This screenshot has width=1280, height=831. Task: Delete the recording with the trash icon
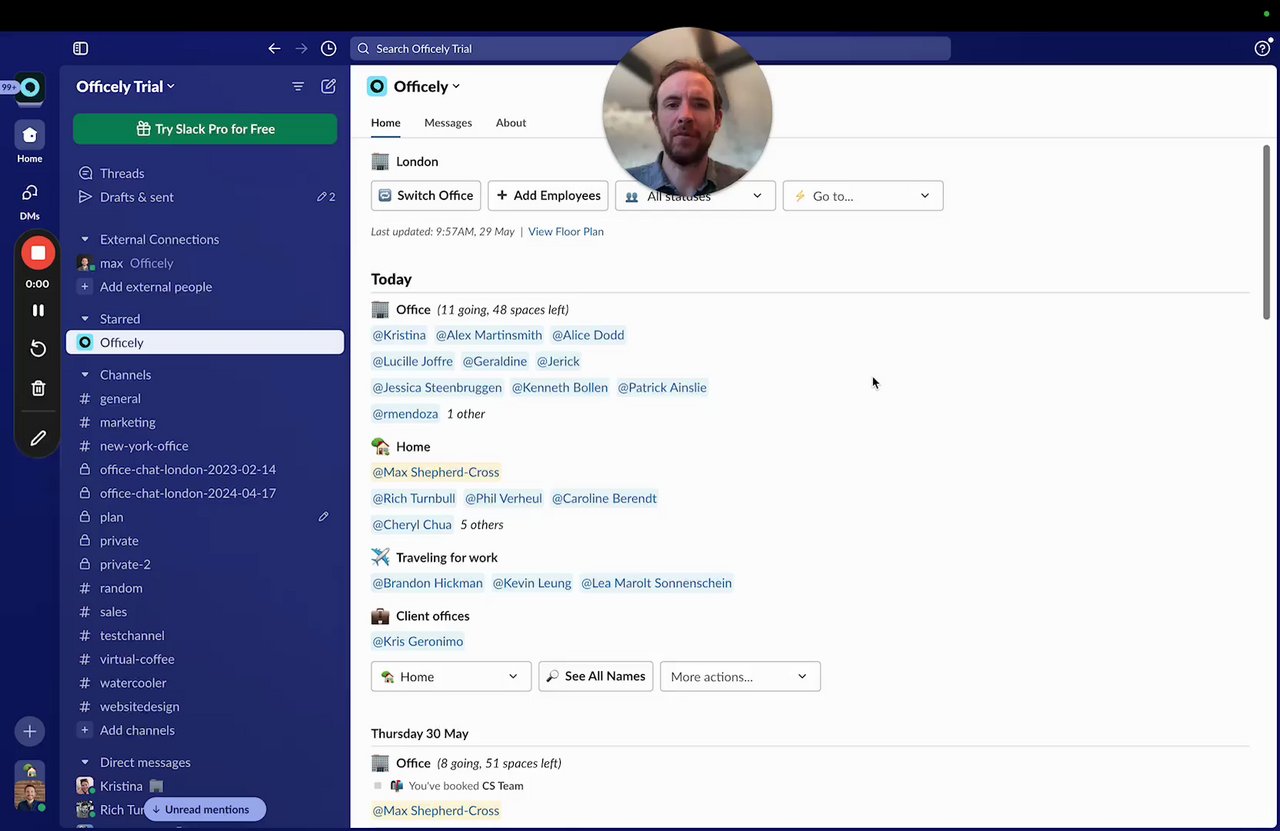tap(38, 388)
